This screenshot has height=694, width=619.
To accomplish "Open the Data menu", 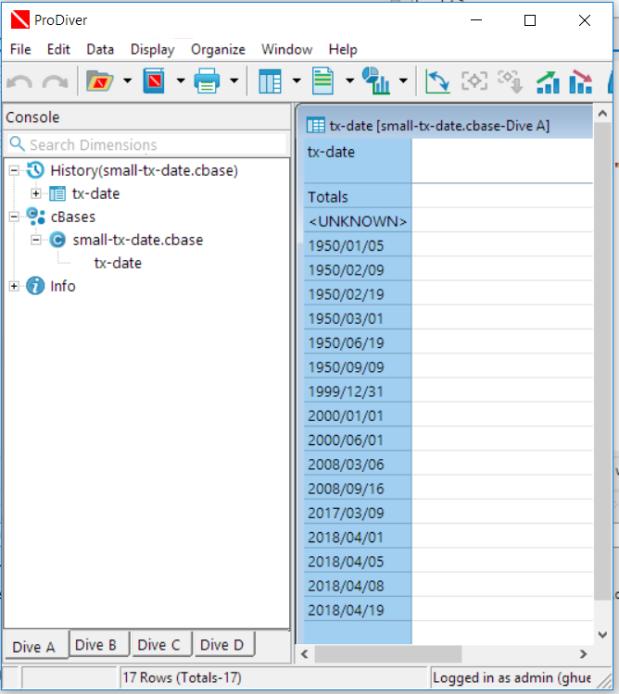I will [100, 49].
